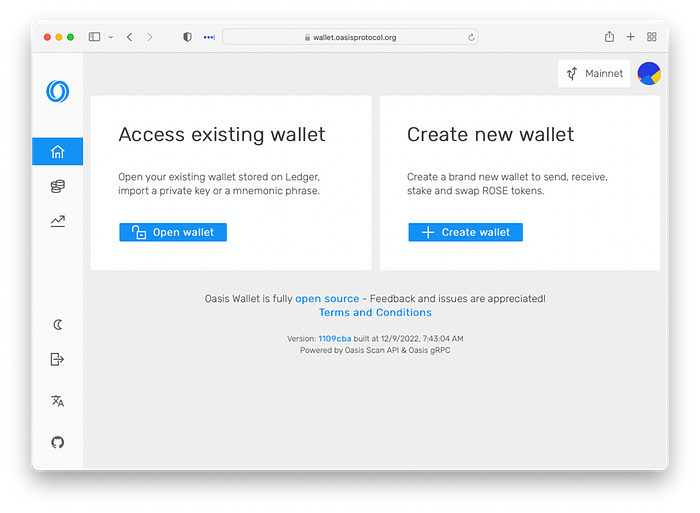This screenshot has height=513, width=700.
Task: Click the blue dots extension icon
Action: pos(209,37)
